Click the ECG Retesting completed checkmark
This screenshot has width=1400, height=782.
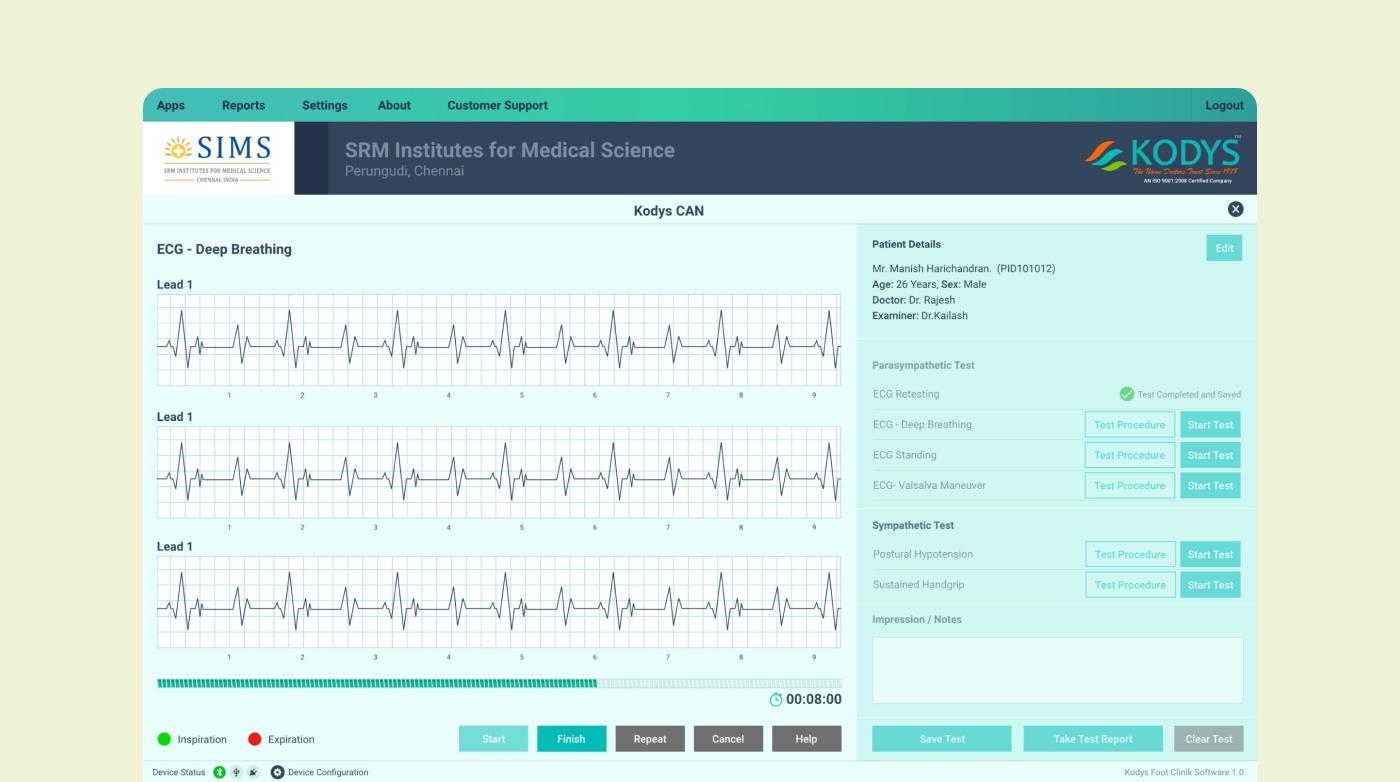(x=1127, y=394)
